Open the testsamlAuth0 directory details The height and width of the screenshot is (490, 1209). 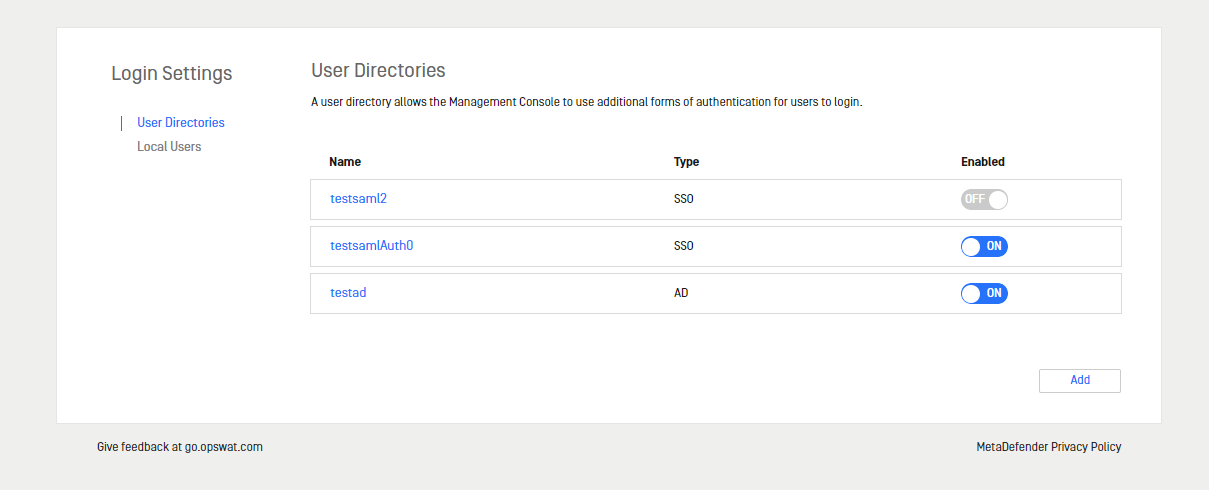(x=371, y=246)
